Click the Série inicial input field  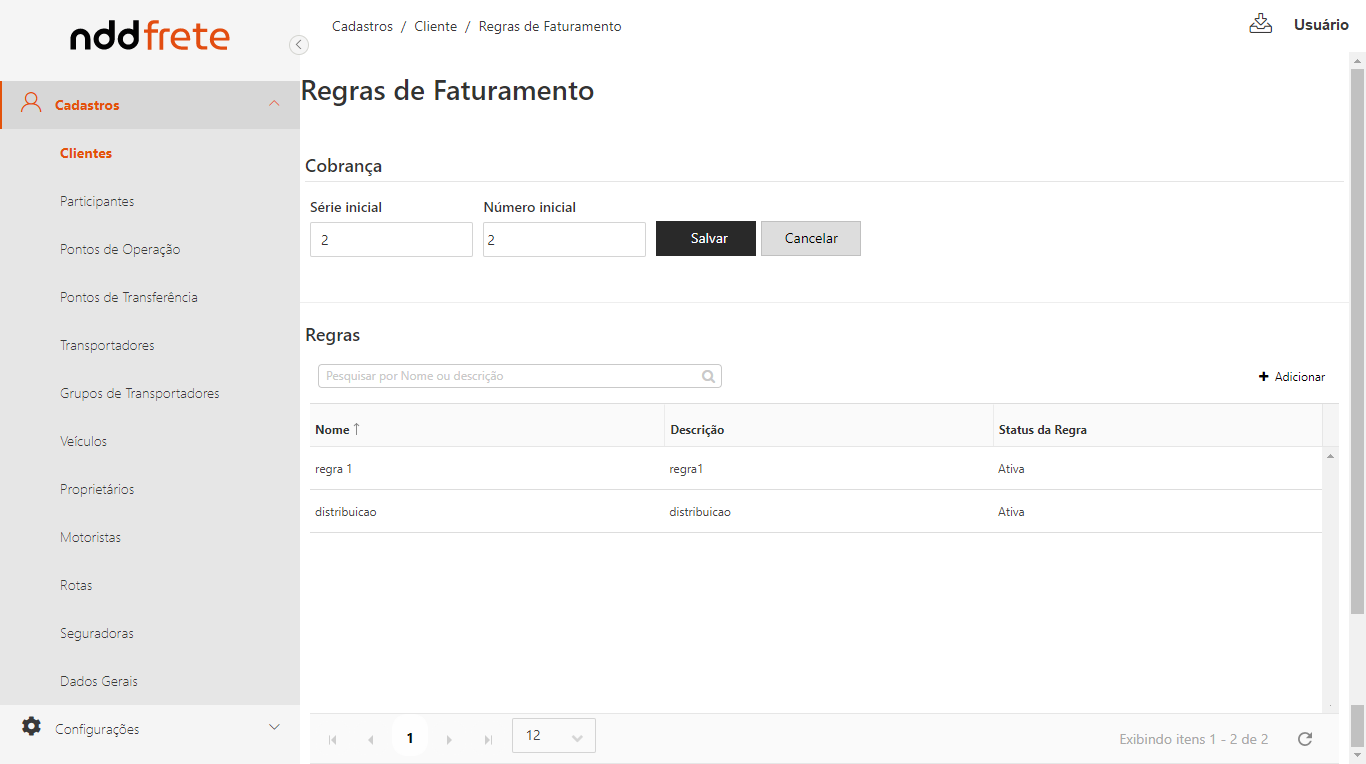pos(391,240)
